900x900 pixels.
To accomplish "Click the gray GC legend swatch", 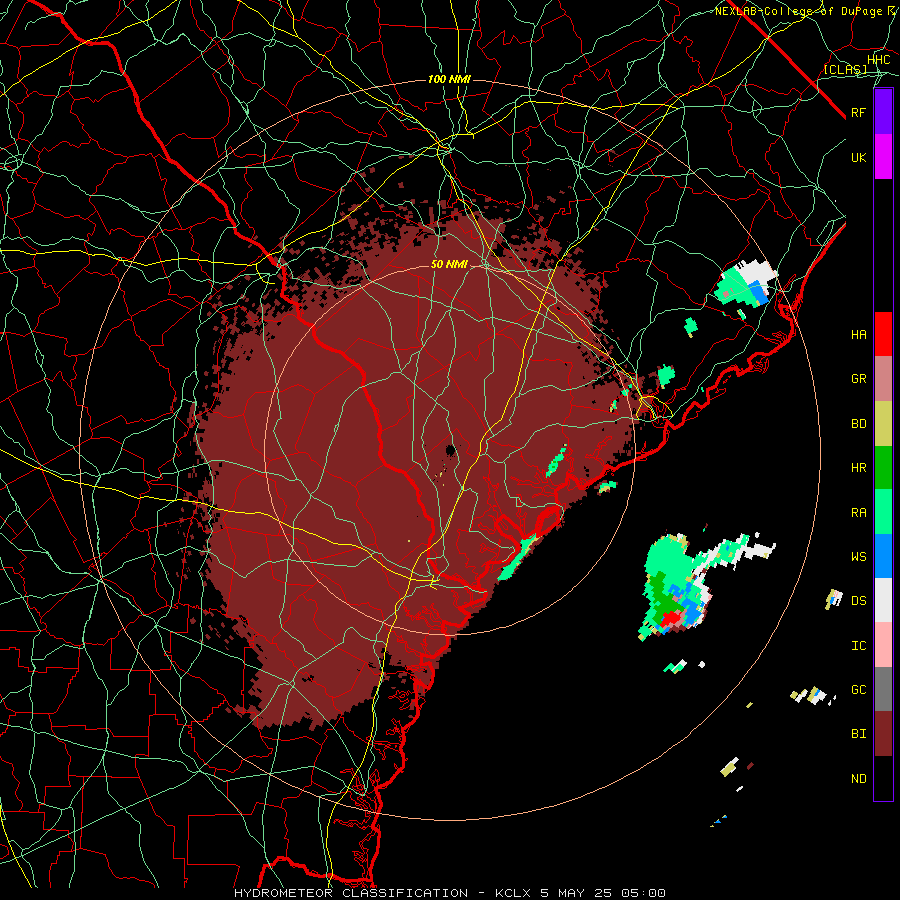I will pos(883,689).
